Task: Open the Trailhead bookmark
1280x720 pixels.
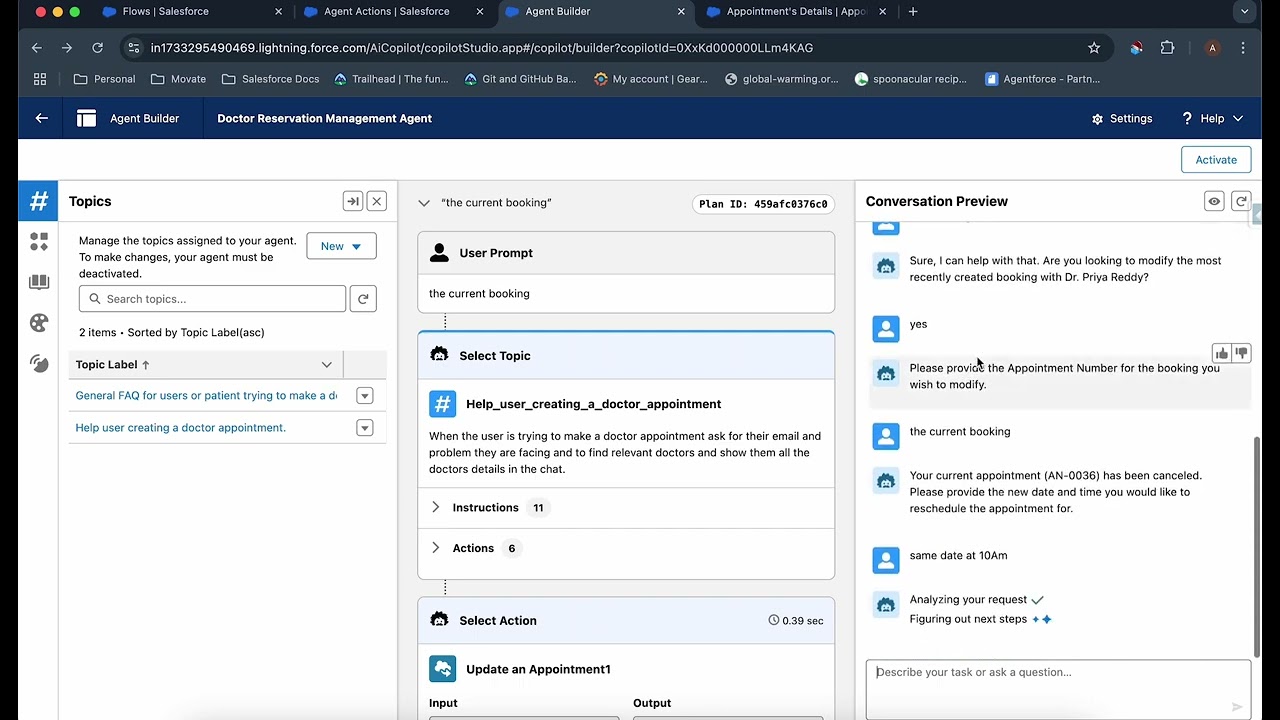Action: (391, 79)
